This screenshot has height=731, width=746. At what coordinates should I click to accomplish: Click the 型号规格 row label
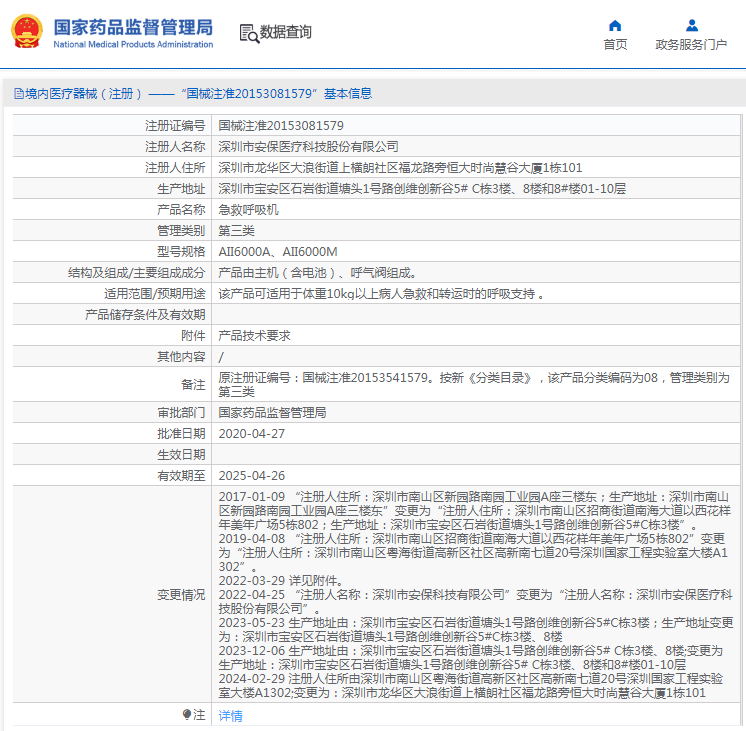point(181,251)
